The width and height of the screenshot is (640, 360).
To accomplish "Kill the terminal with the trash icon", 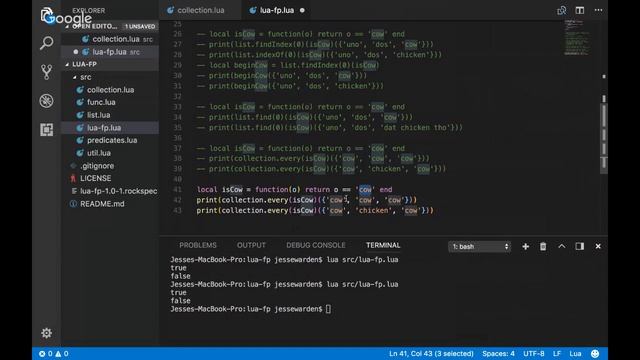I will tap(543, 247).
